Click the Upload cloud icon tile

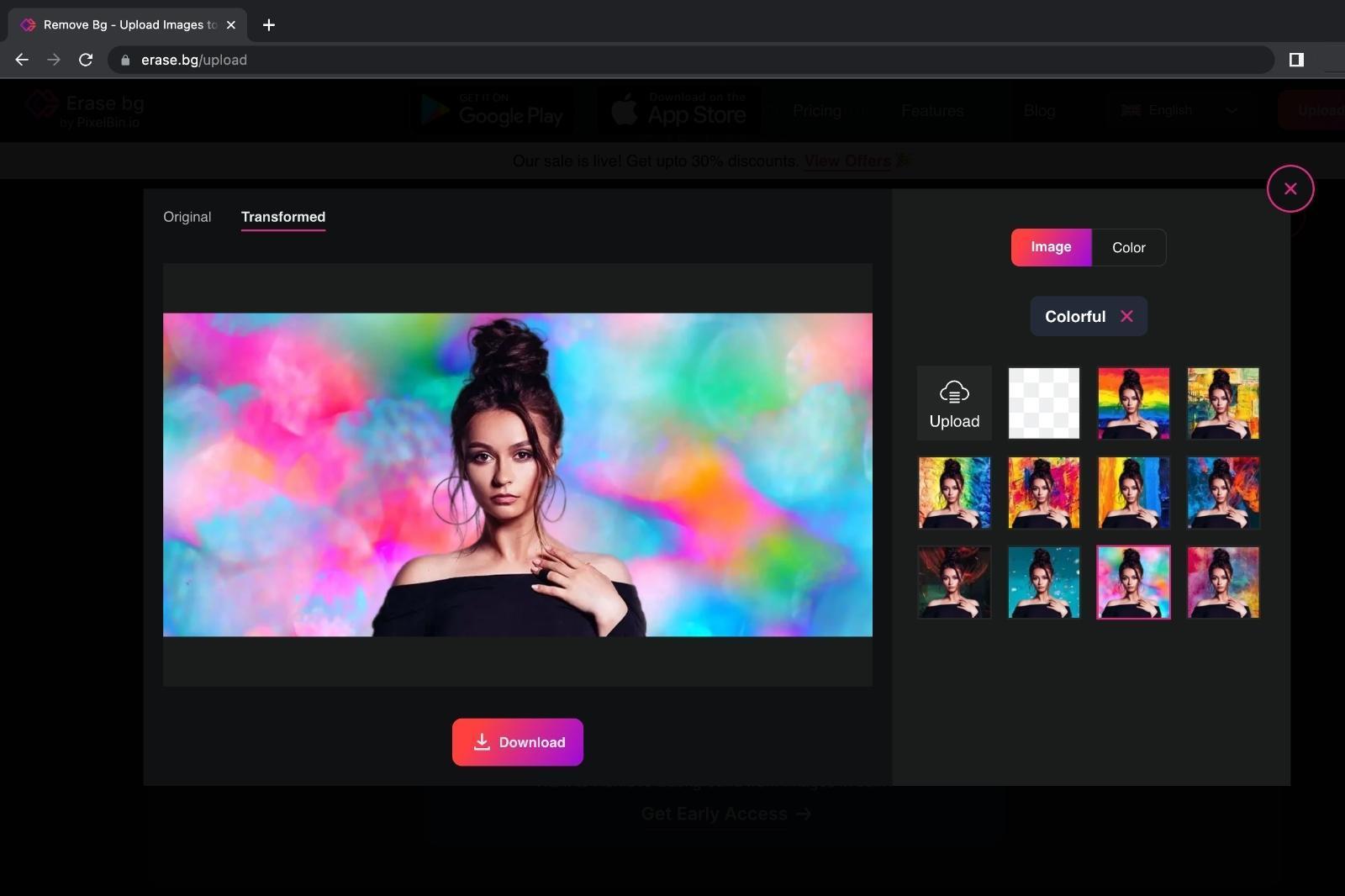click(x=954, y=403)
